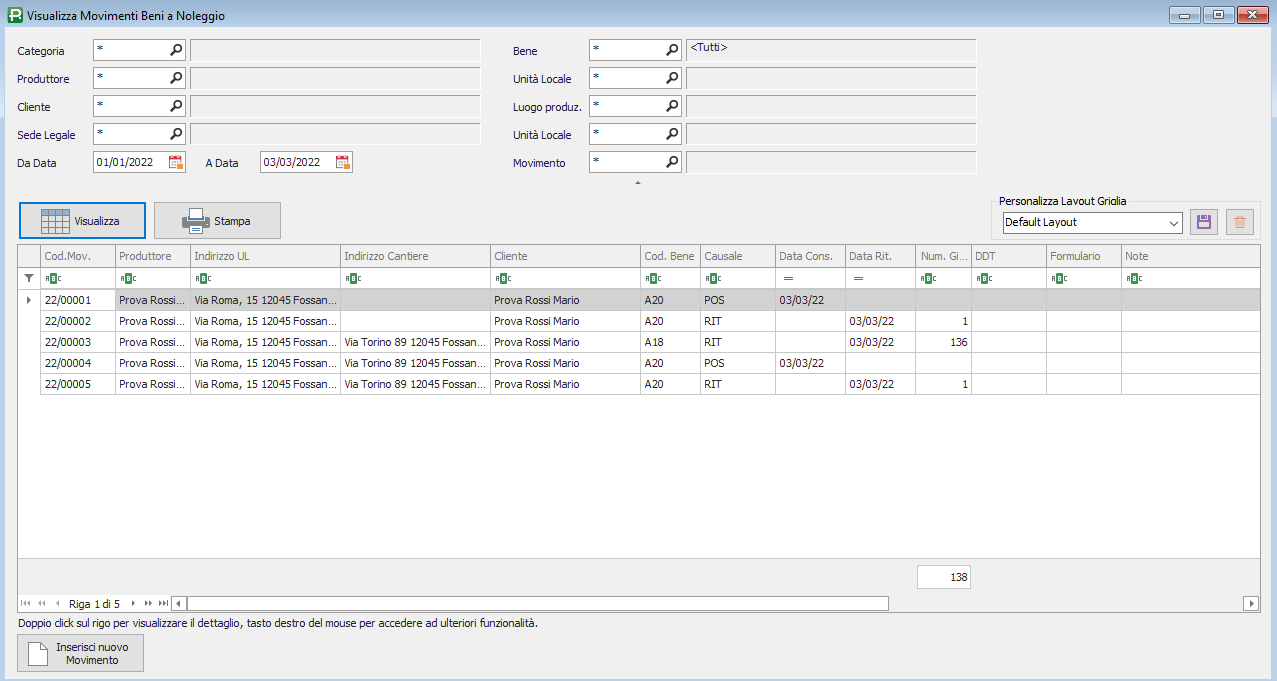Click Inserisci nuovo Movimento button
The image size is (1277, 681).
pos(81,653)
